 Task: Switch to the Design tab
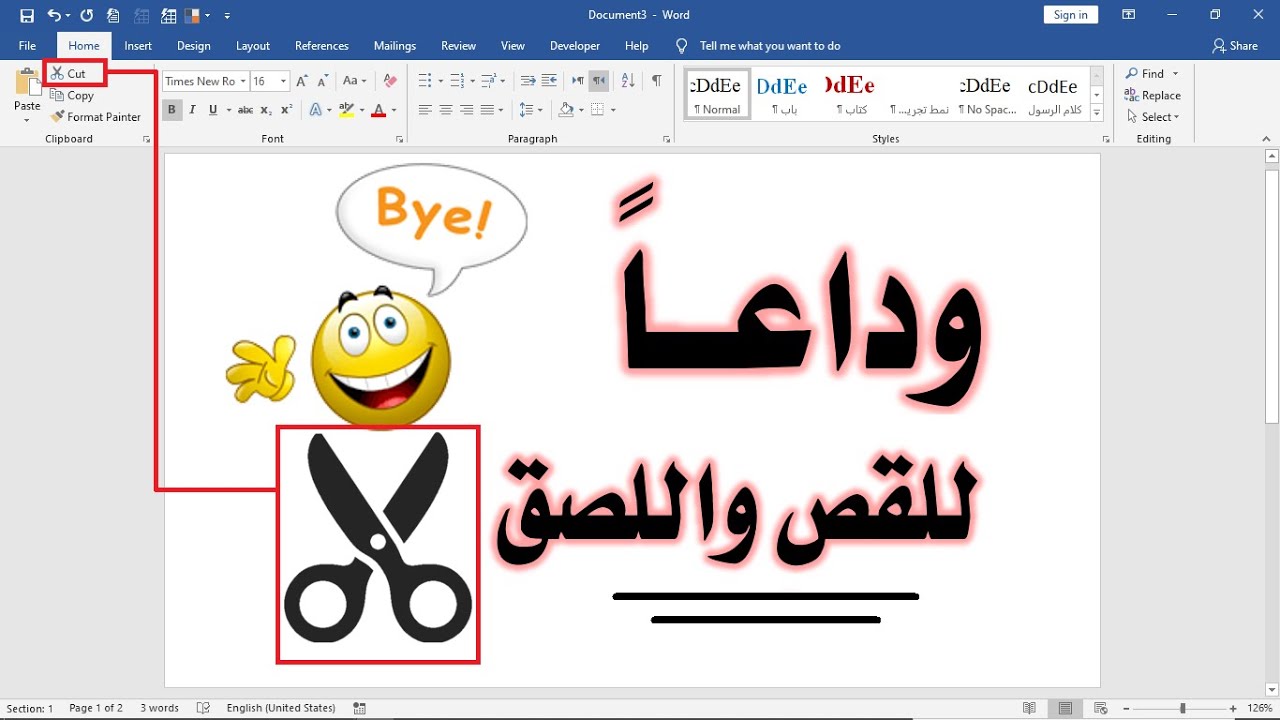click(194, 46)
